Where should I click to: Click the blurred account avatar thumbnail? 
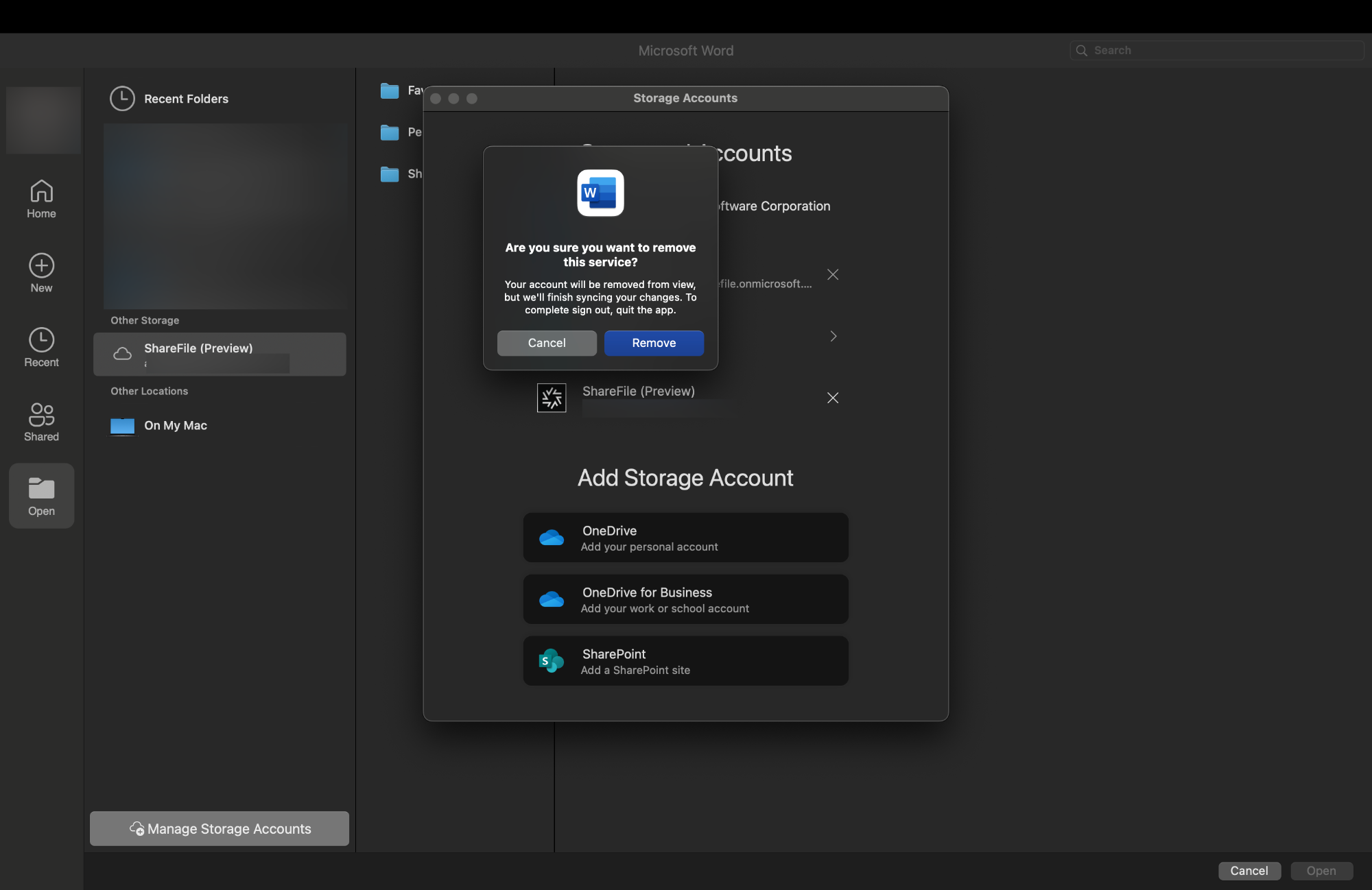coord(43,120)
